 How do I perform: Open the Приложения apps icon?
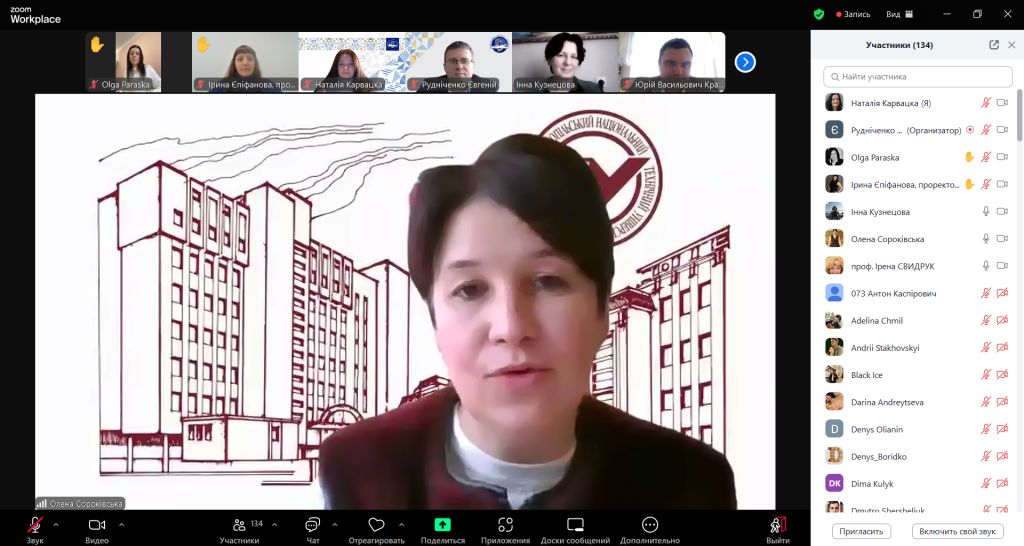505,525
